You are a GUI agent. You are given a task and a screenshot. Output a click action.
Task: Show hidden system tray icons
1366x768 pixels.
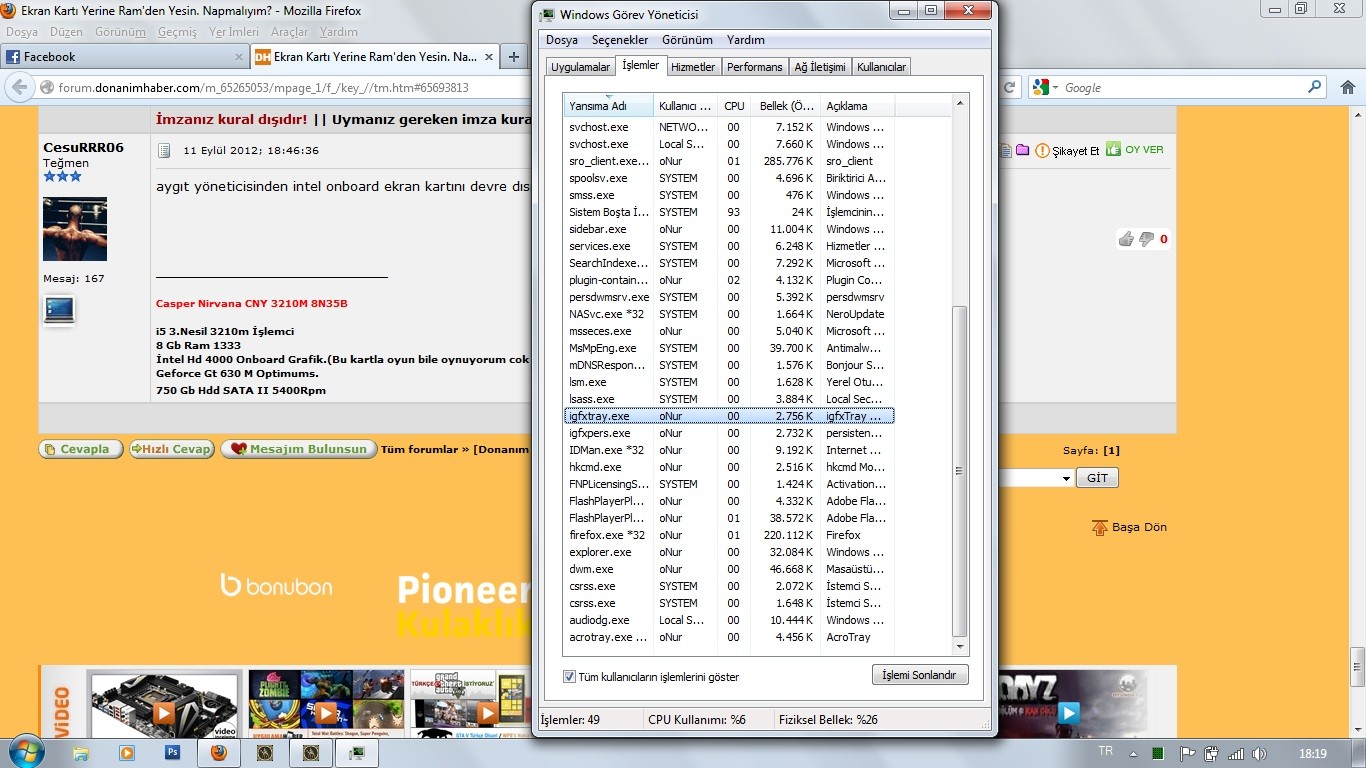[x=1132, y=753]
